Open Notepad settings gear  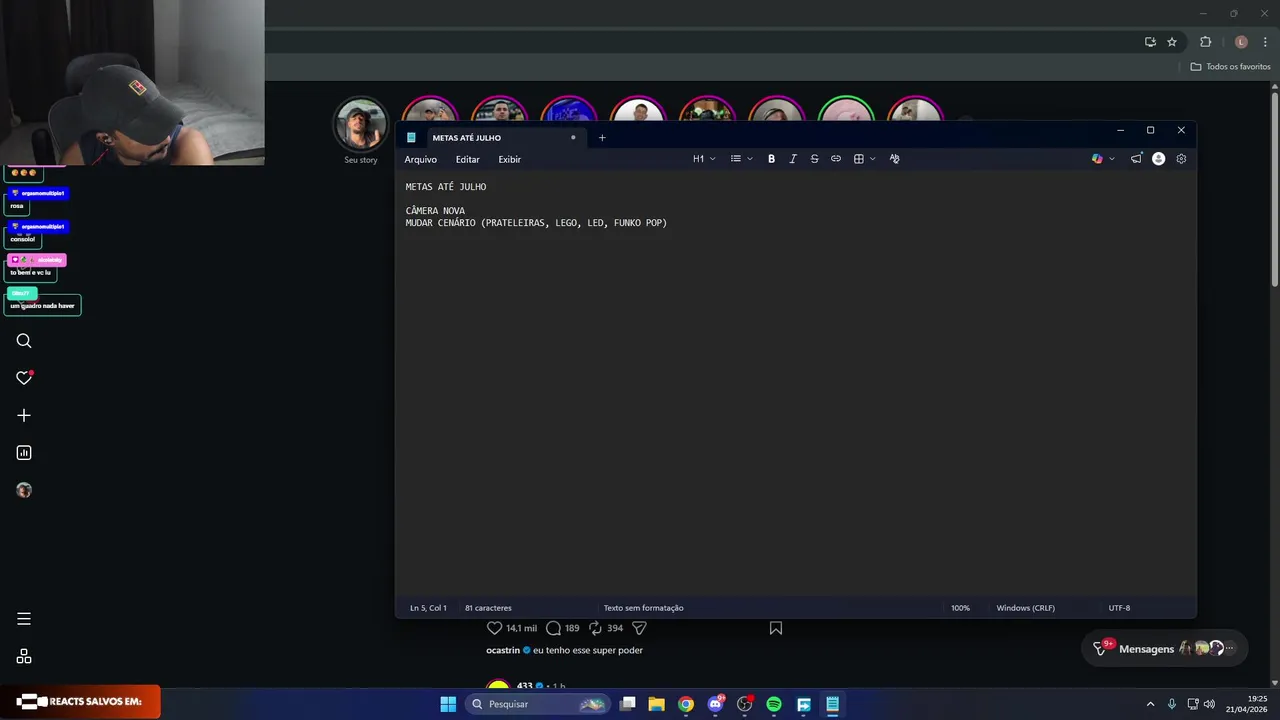coord(1181,159)
